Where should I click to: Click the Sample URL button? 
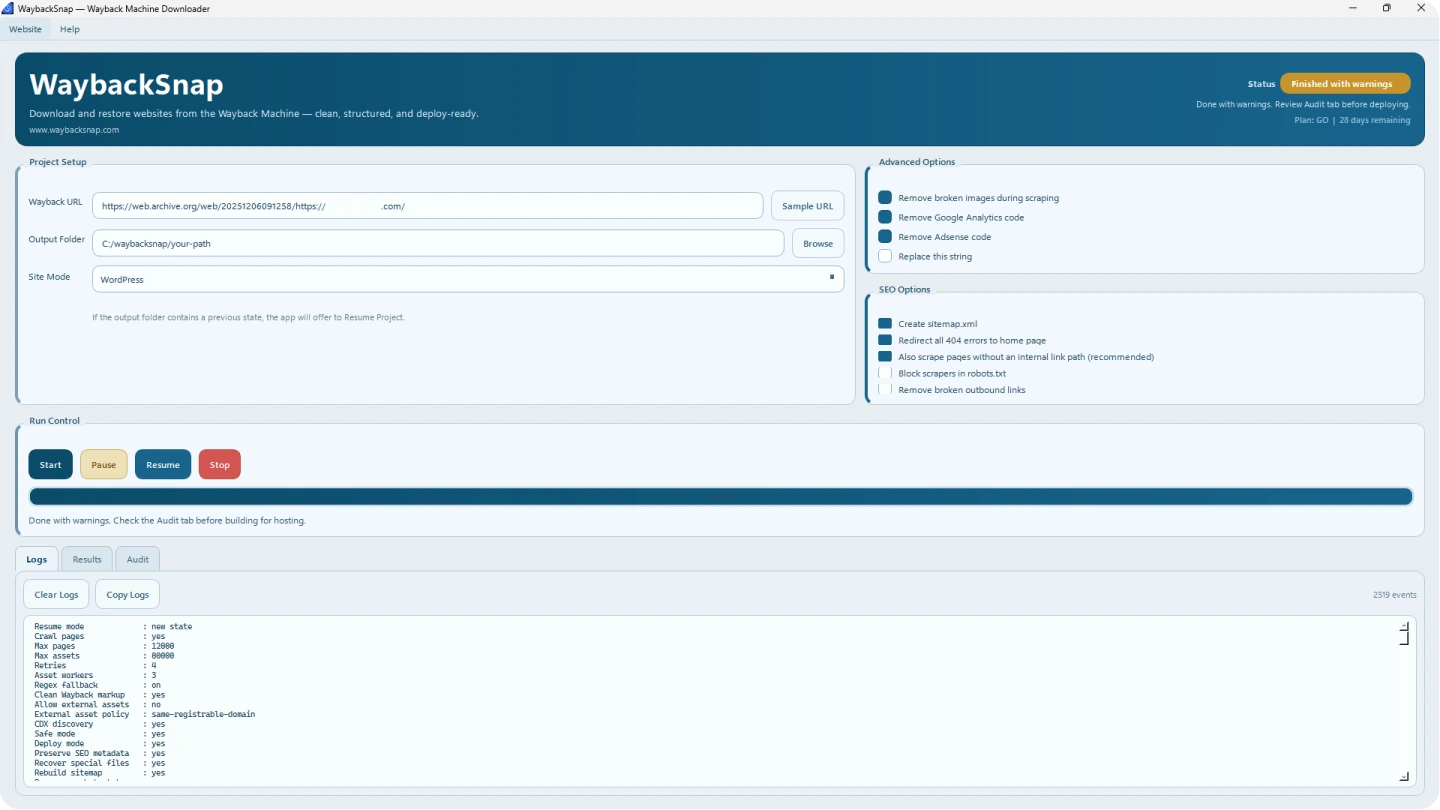click(x=807, y=206)
